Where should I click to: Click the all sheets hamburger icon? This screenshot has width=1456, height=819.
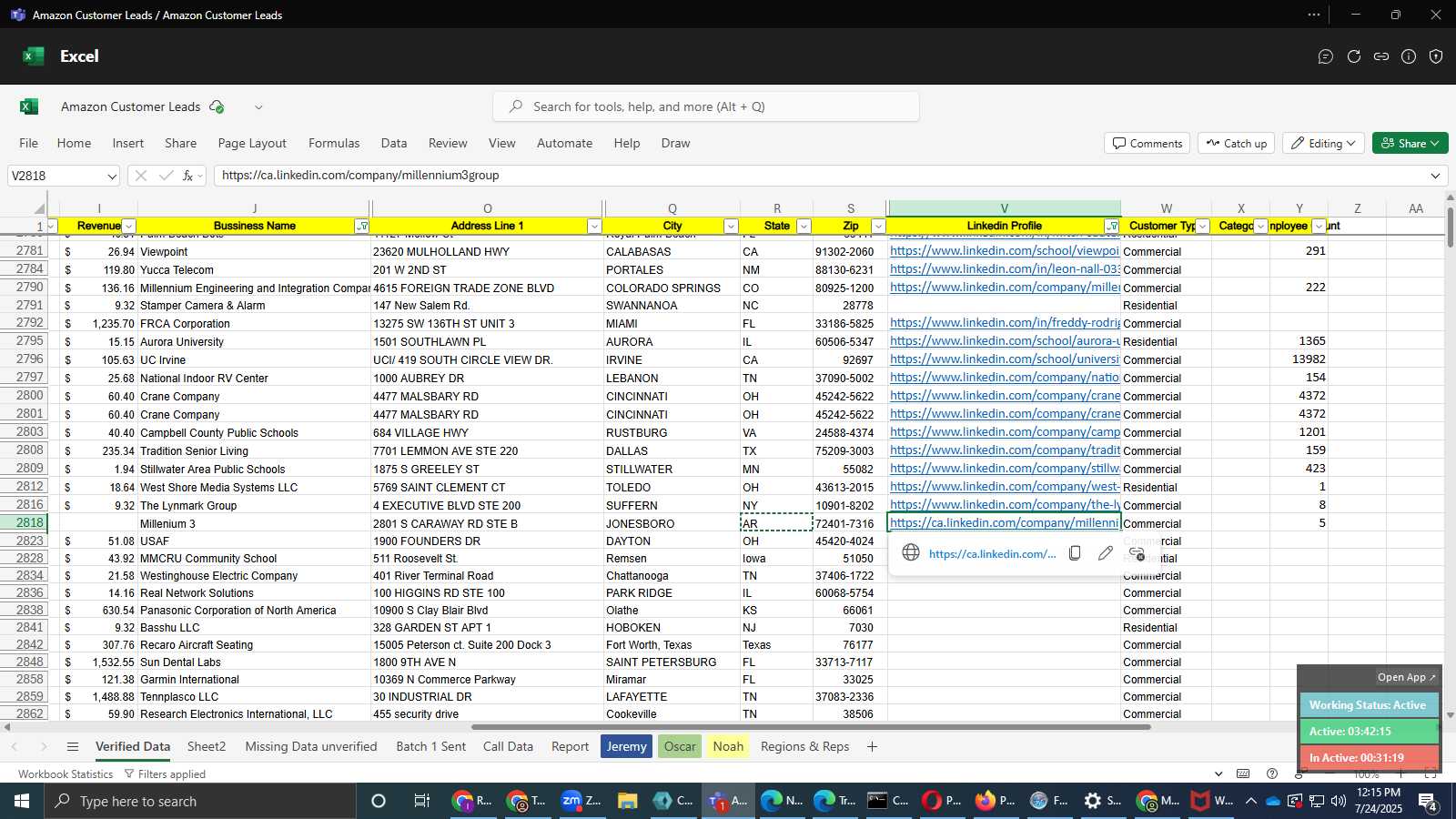coord(73,746)
